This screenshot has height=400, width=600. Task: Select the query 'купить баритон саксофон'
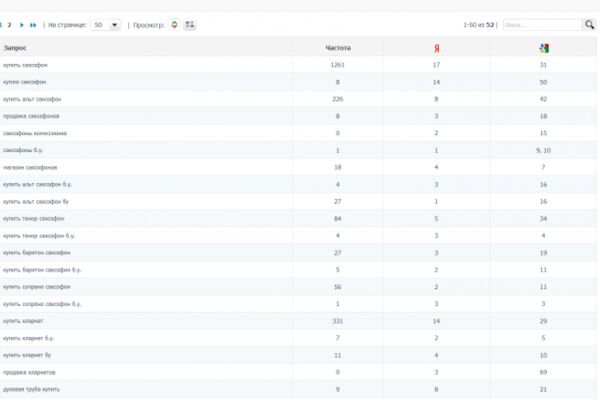37,253
